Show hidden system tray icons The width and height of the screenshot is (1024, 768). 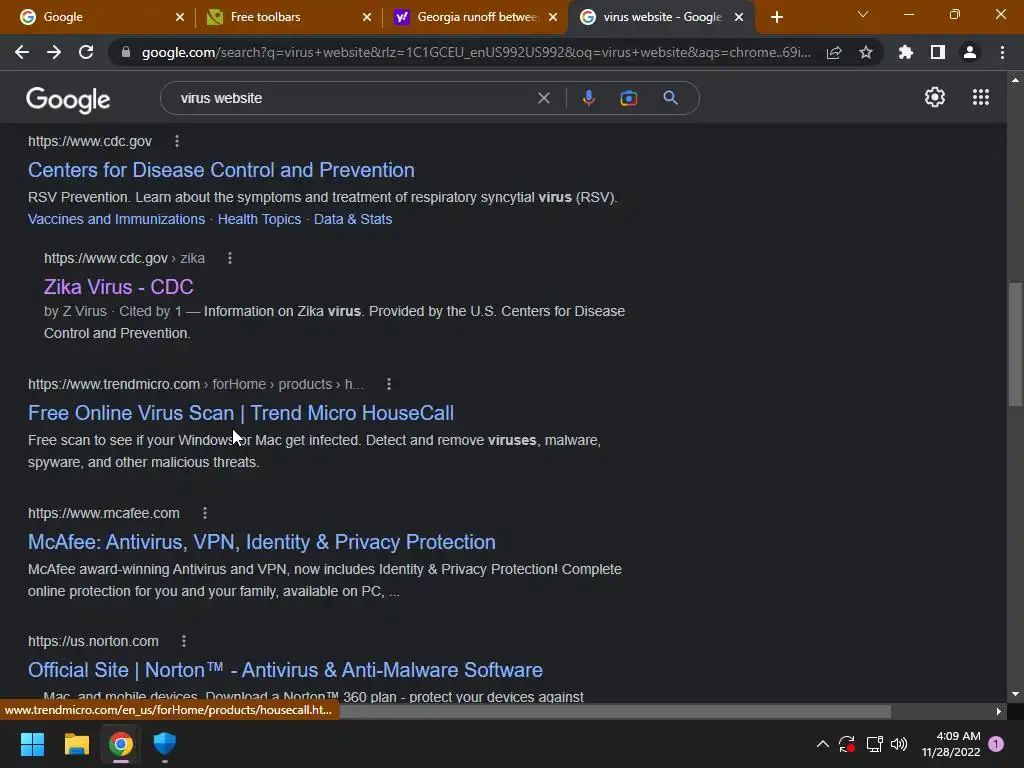point(823,744)
